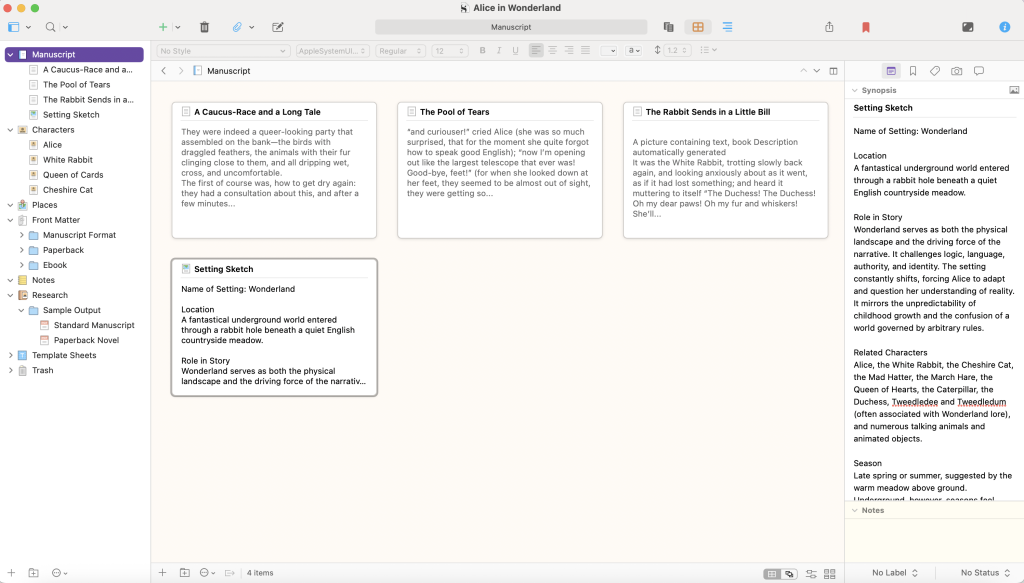Open the Compose mode icon
Viewport: 1024px width, 583px height.
coord(967,27)
